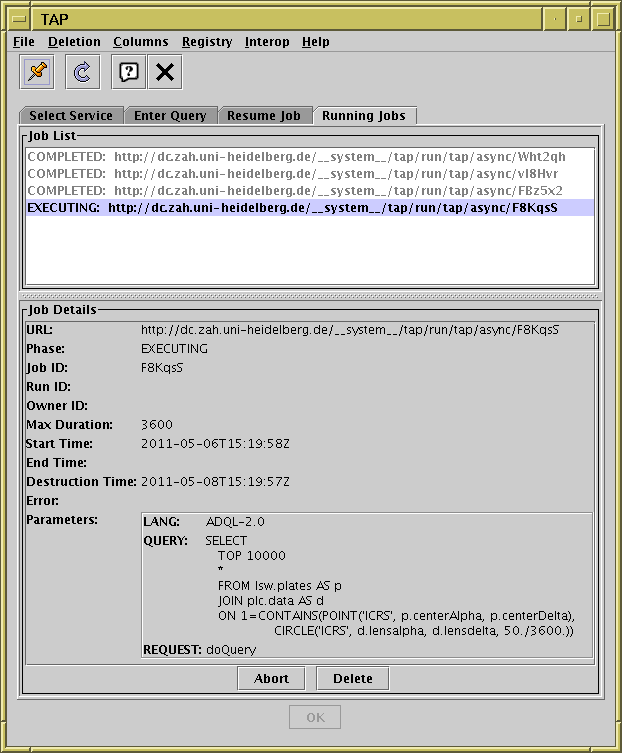Click the reload circular arrow icon

pyautogui.click(x=83, y=72)
